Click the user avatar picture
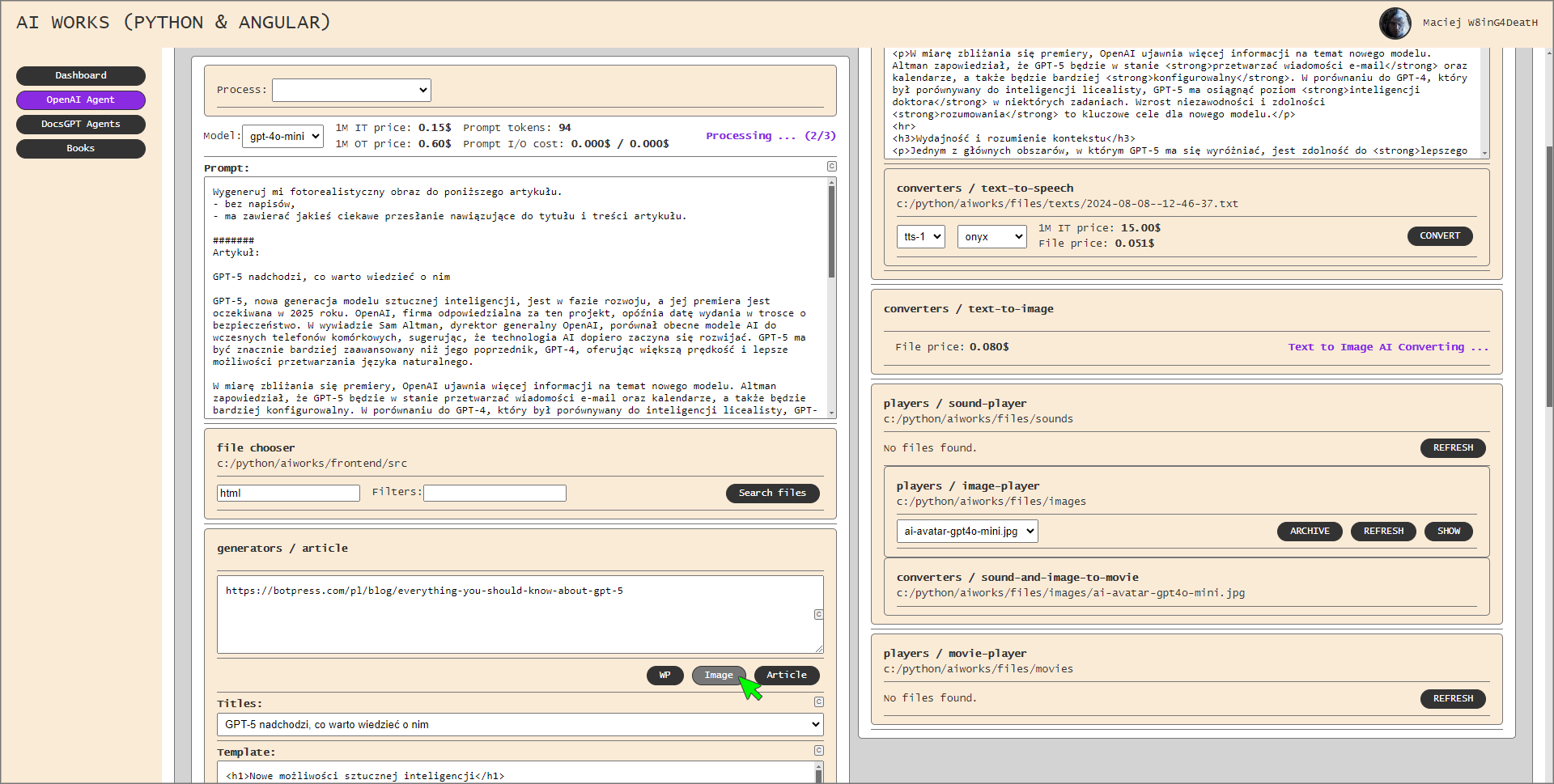 pyautogui.click(x=1395, y=23)
